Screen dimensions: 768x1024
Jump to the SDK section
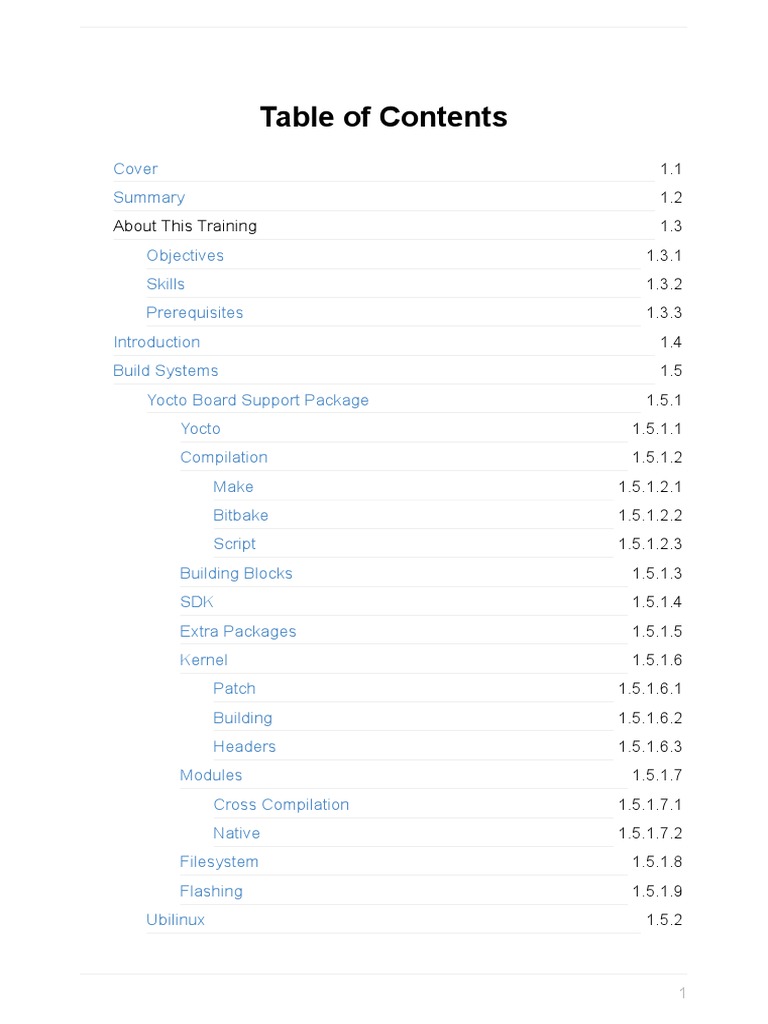click(196, 602)
